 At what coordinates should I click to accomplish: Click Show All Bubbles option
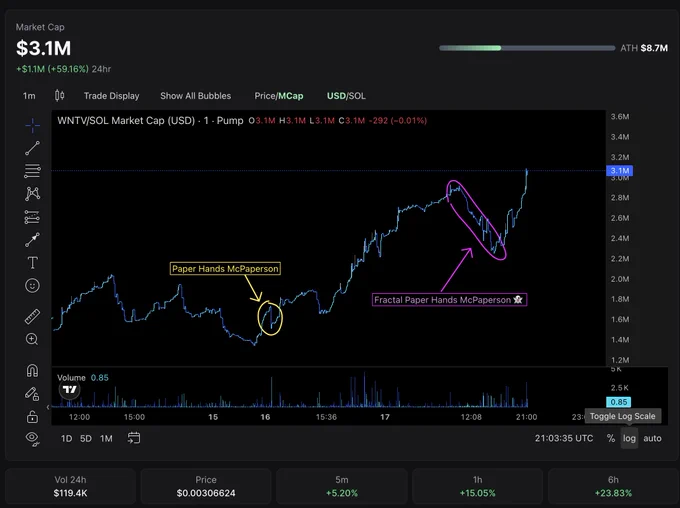[x=196, y=96]
